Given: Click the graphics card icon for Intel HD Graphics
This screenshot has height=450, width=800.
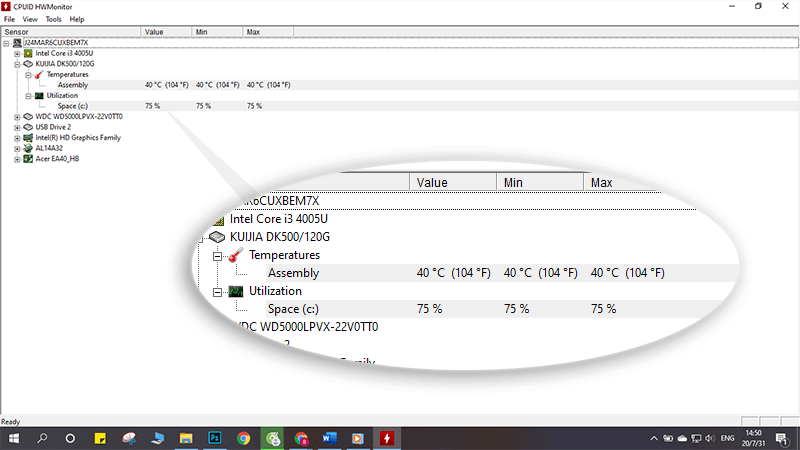Looking at the screenshot, I should point(28,138).
